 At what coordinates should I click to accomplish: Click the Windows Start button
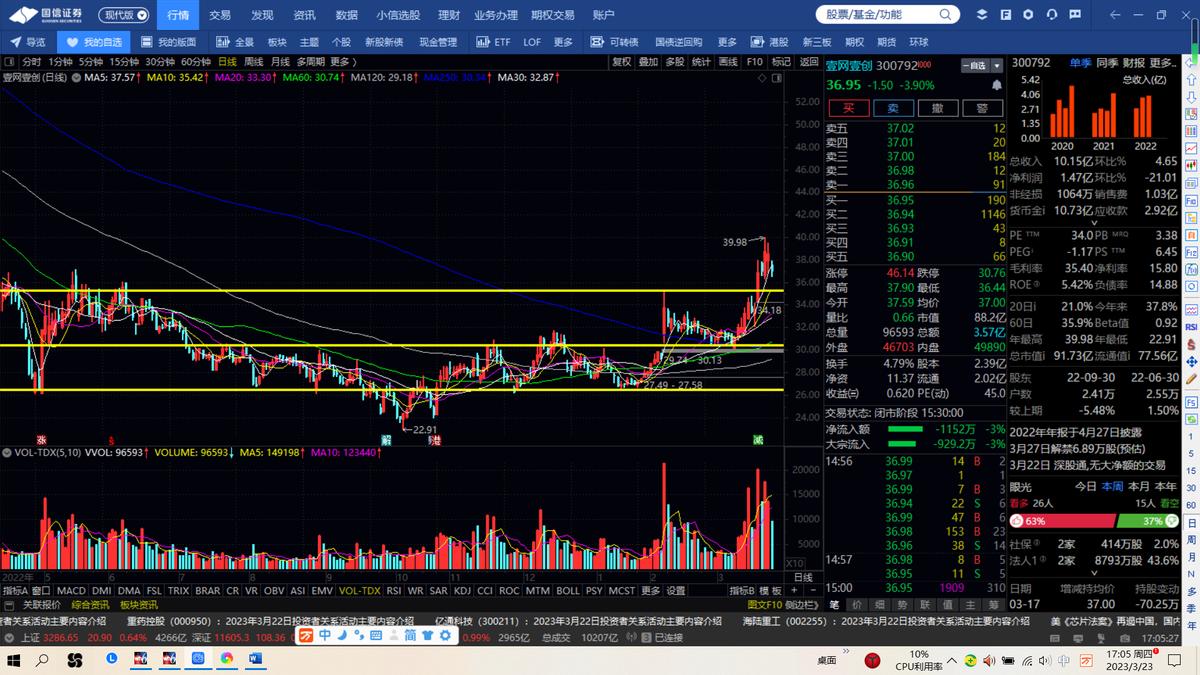click(15, 660)
